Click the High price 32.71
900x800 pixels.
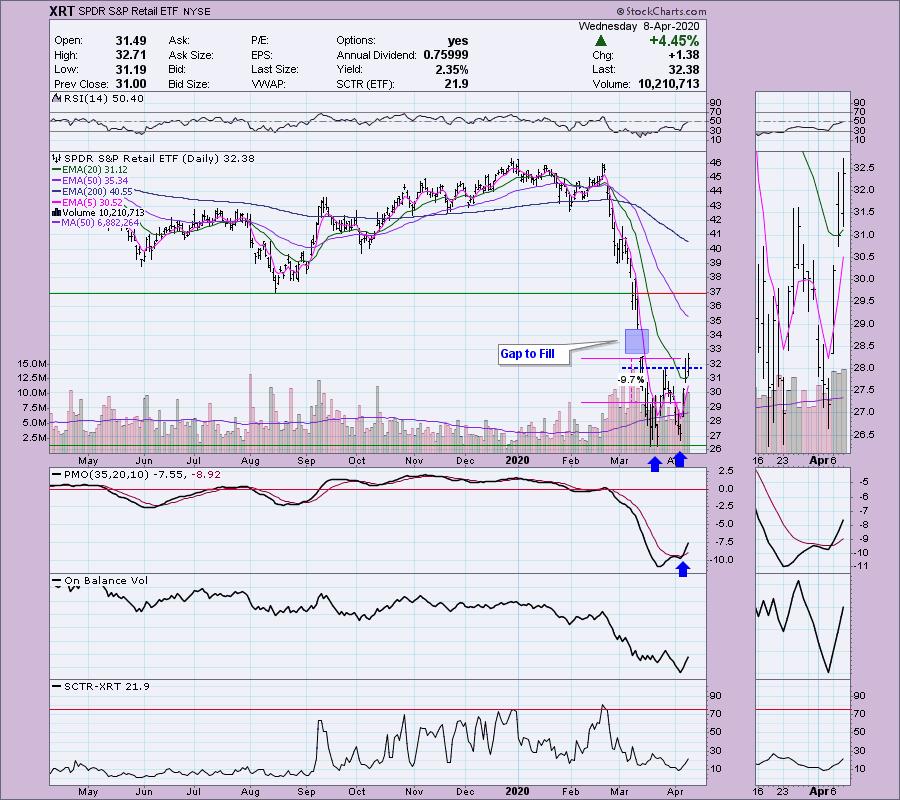click(131, 55)
